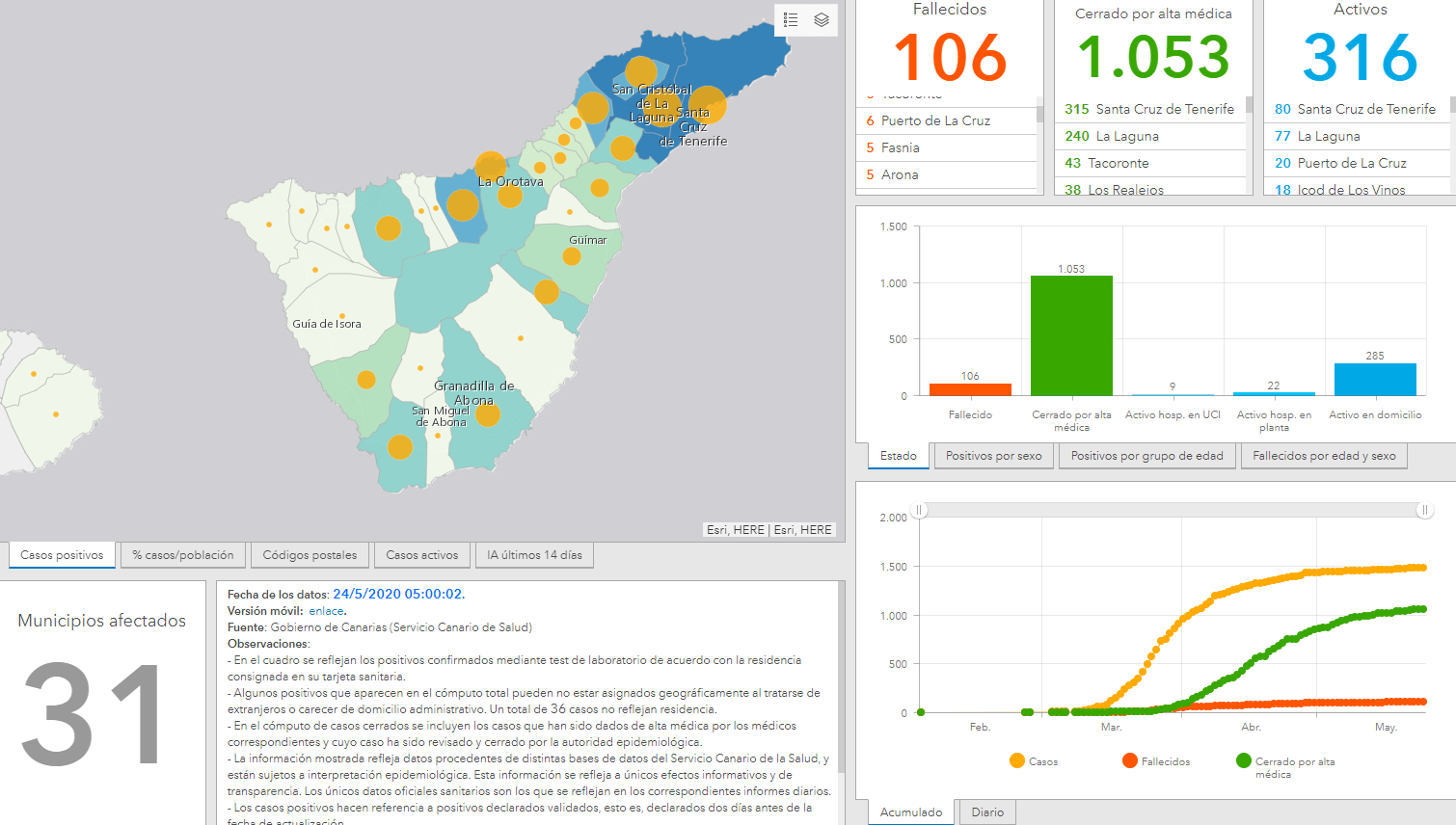Toggle the green Cerrado por alta médica series
Viewport: 1456px width, 825px height.
[1286, 767]
